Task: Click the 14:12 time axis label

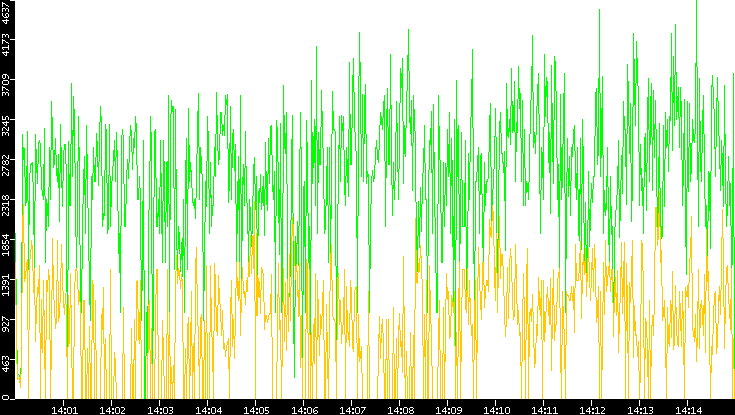Action: (592, 410)
